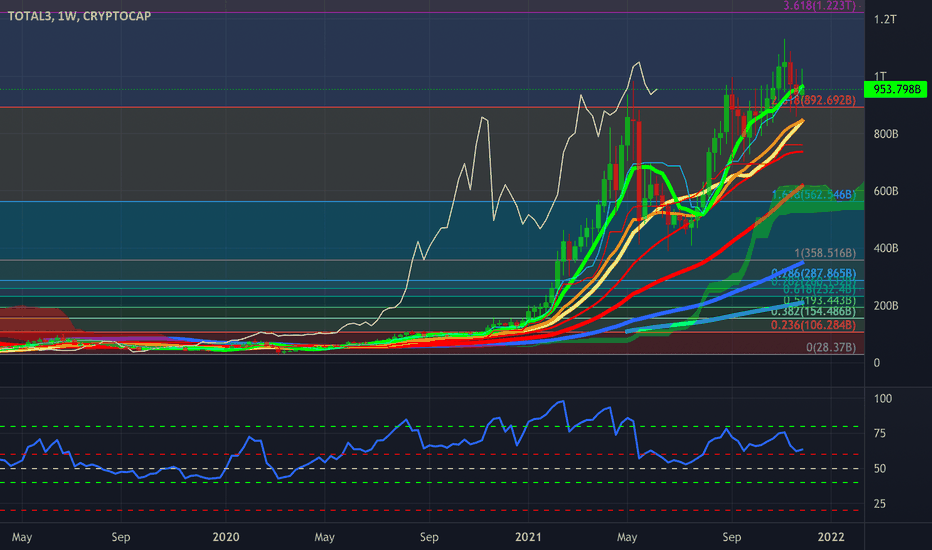932x550 pixels.
Task: Click the 0.5(193.443B) Fibonacci label
Action: click(x=819, y=300)
